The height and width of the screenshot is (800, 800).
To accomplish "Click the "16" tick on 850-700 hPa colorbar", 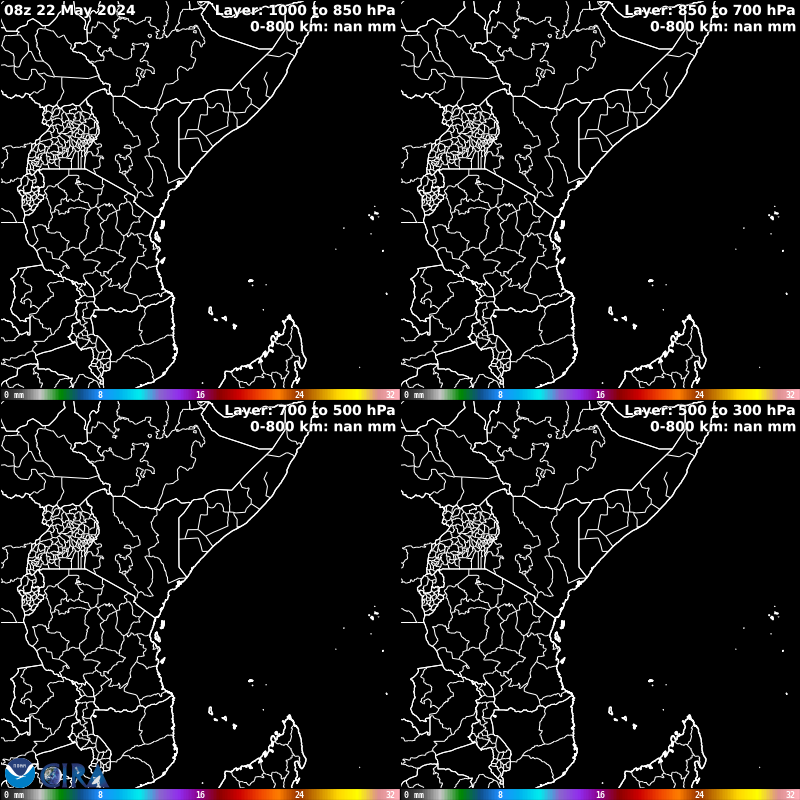I will [601, 395].
